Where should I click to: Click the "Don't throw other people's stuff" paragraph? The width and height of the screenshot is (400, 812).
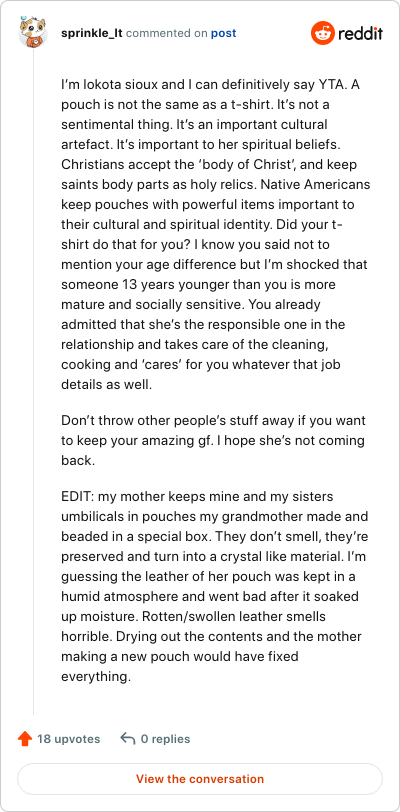click(213, 440)
